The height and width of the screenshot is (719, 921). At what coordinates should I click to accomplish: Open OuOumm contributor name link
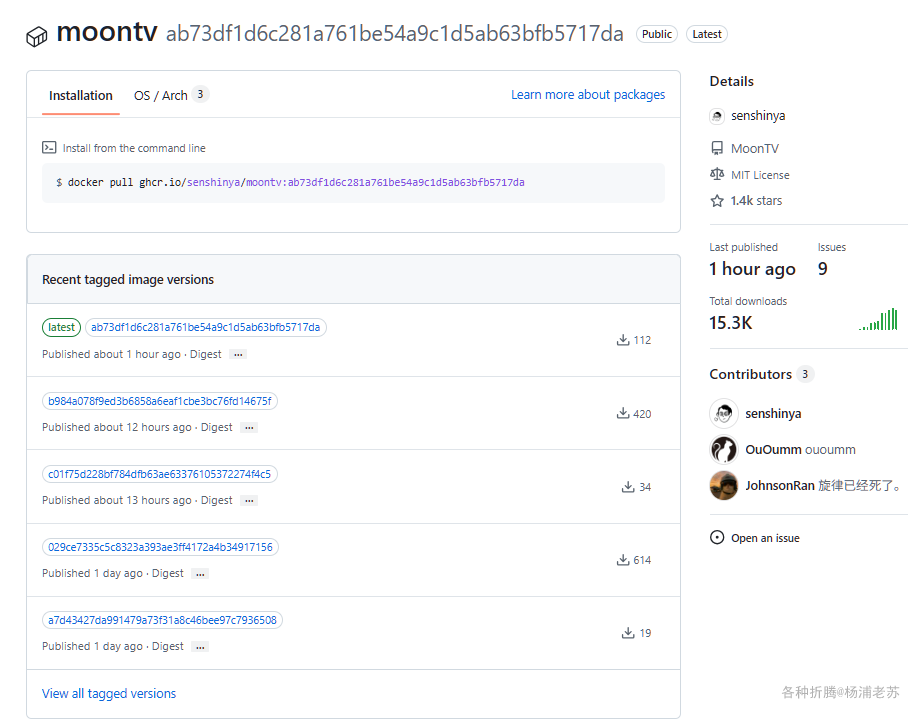(773, 449)
